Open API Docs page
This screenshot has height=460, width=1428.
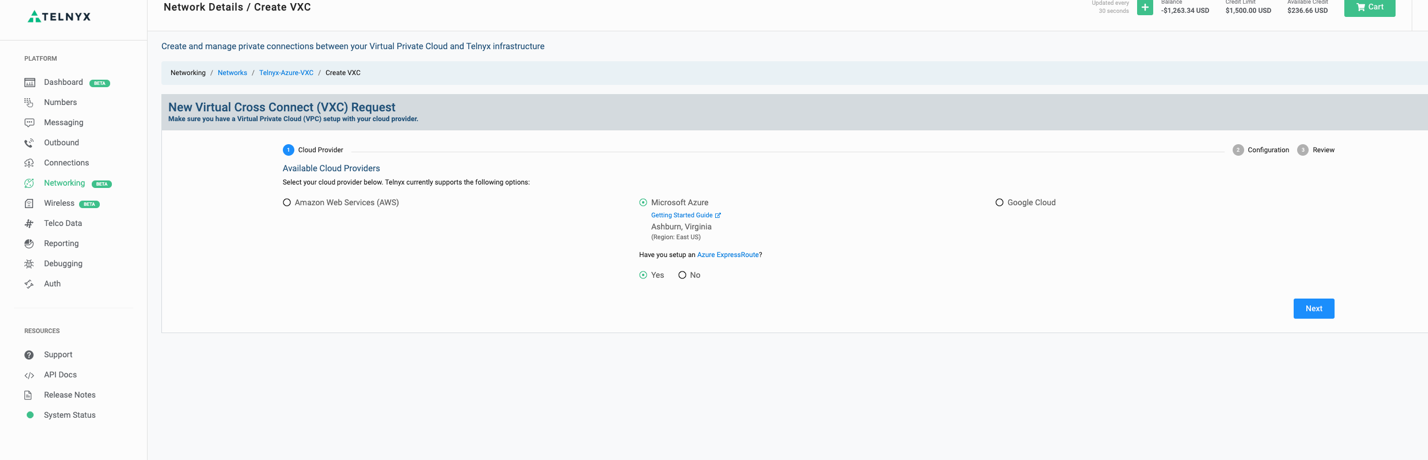(60, 375)
